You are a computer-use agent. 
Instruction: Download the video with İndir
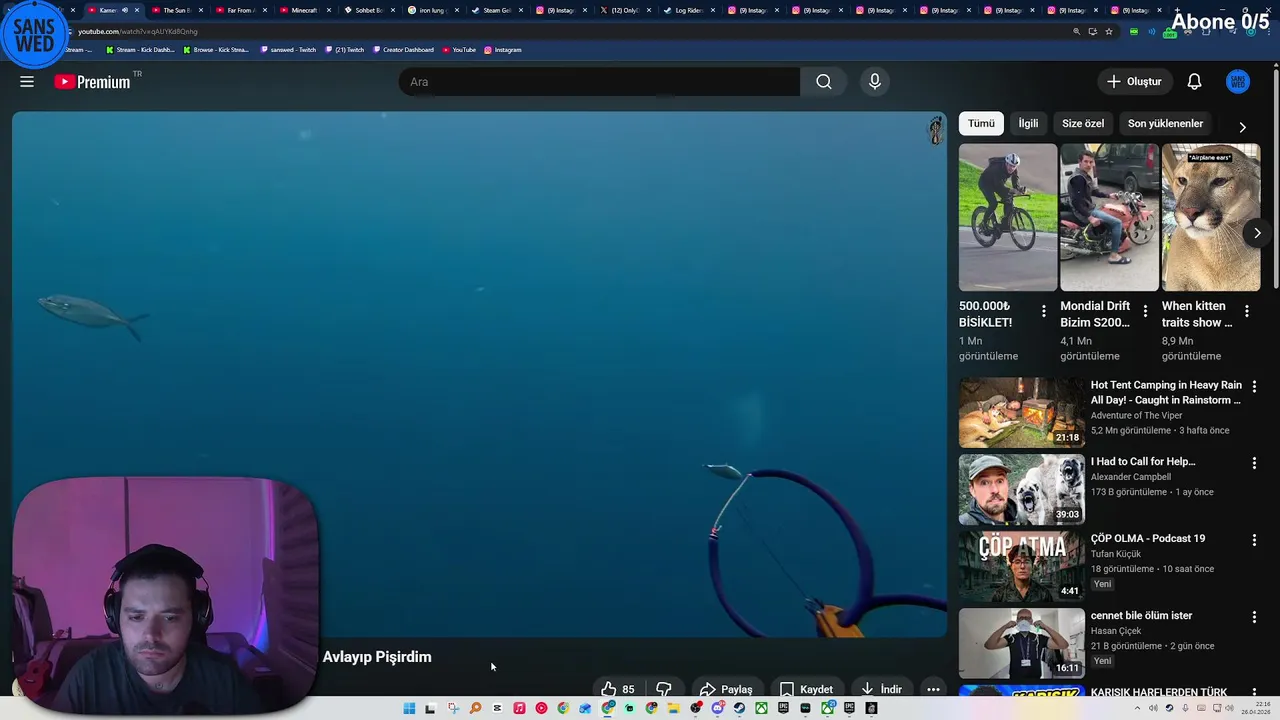[881, 689]
